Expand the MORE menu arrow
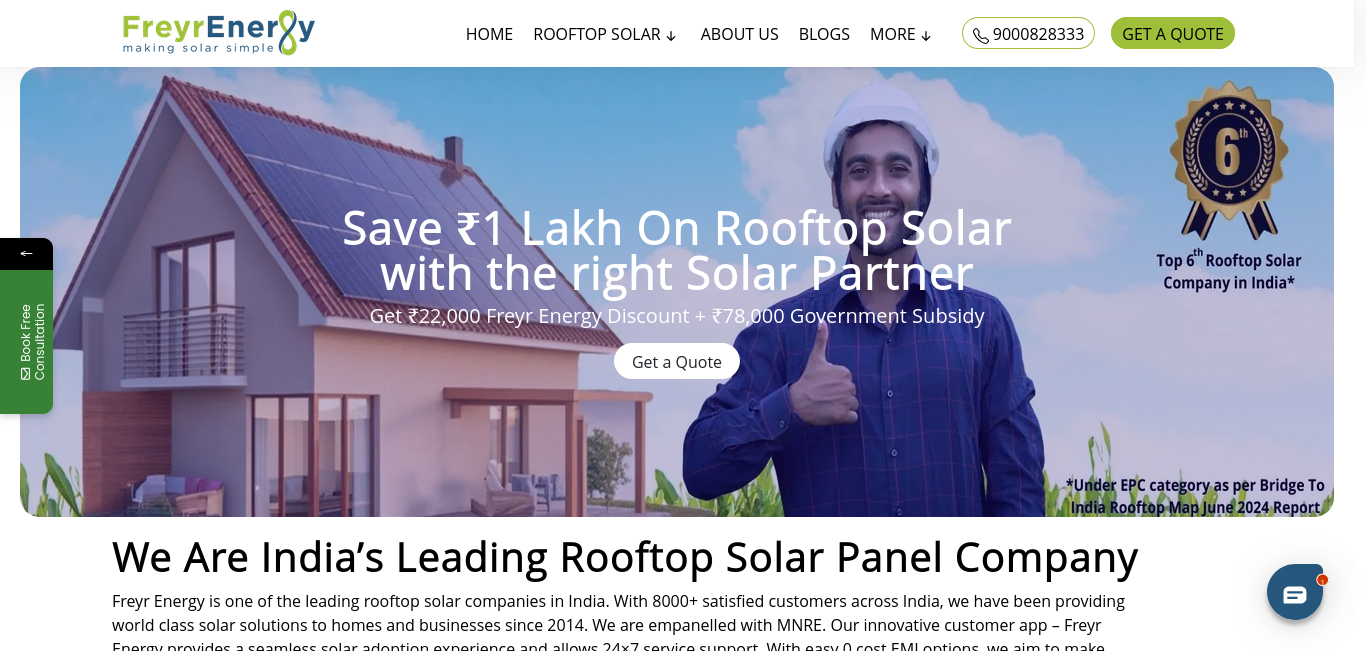 926,36
